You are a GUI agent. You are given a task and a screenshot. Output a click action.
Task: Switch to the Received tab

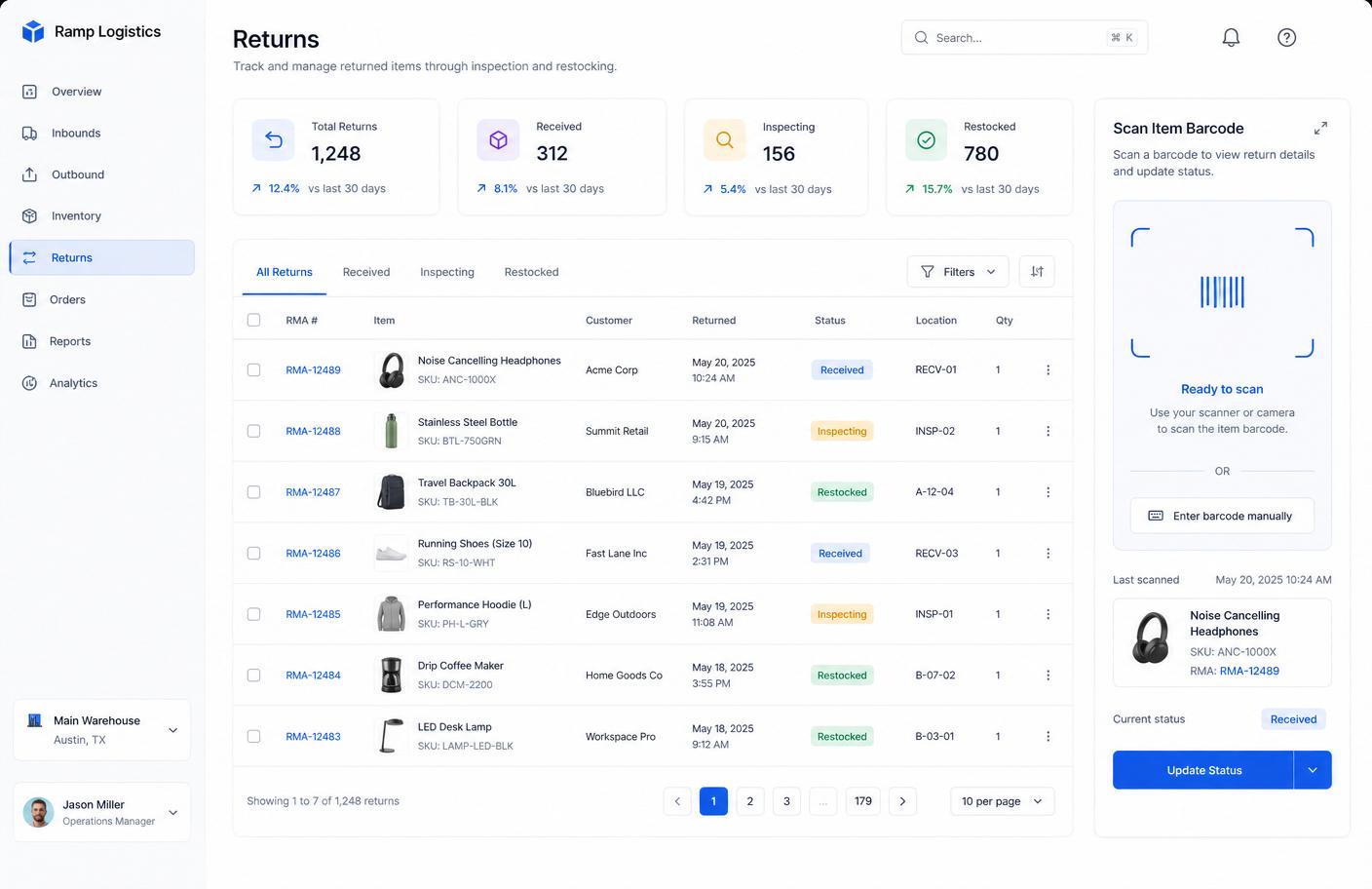click(366, 272)
